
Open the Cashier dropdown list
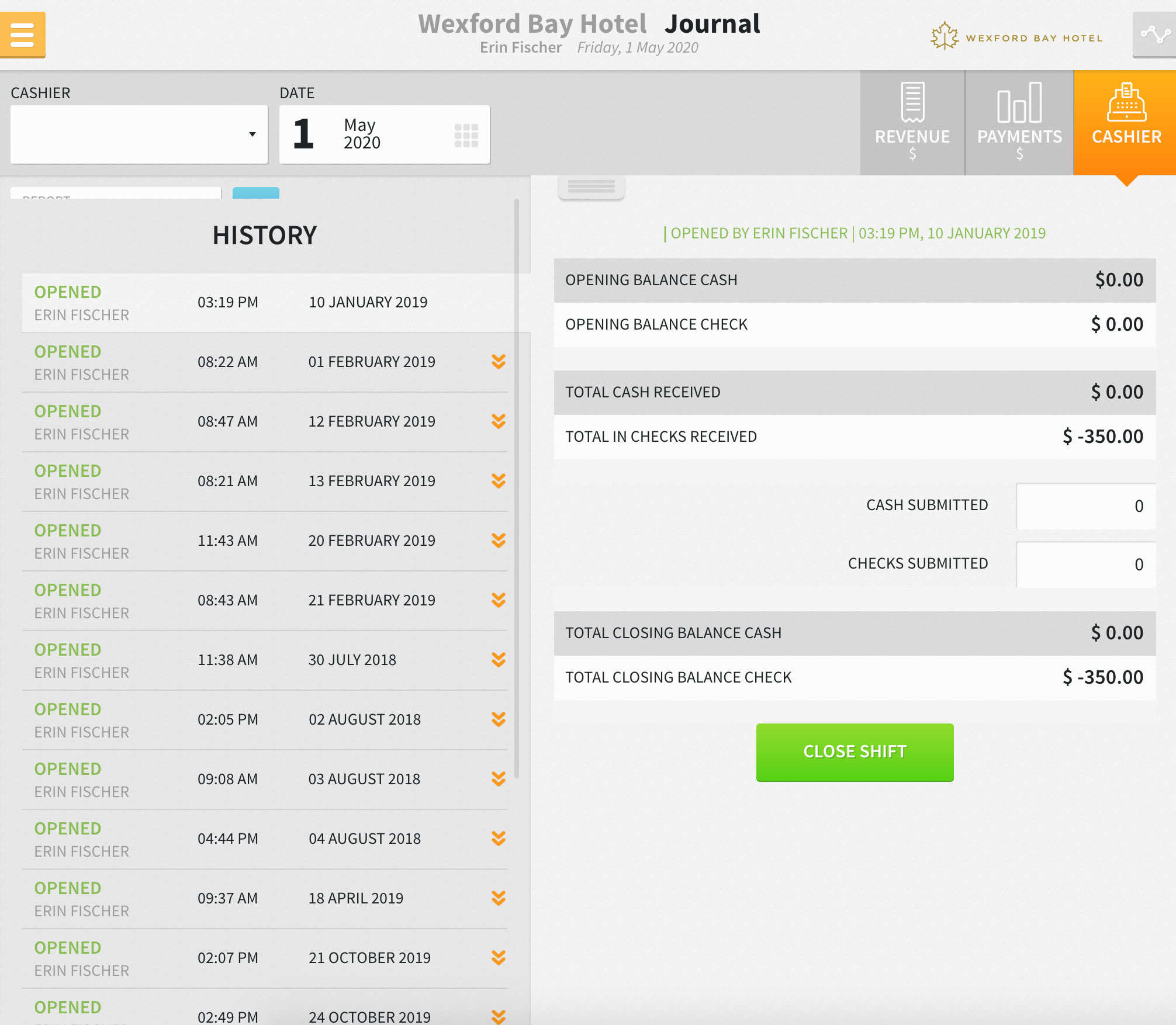tap(139, 134)
